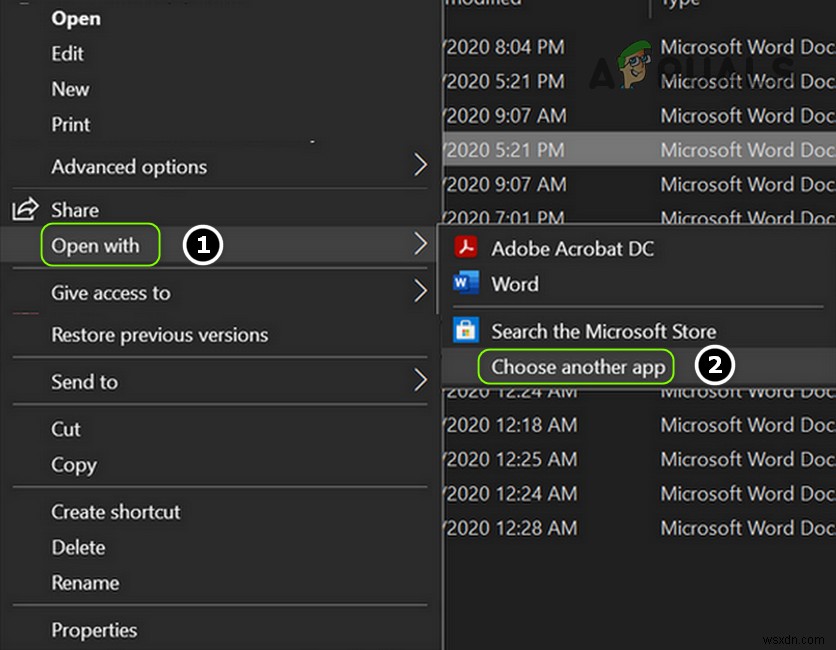
Task: Expand the Send to submenu arrow
Action: pyautogui.click(x=421, y=381)
